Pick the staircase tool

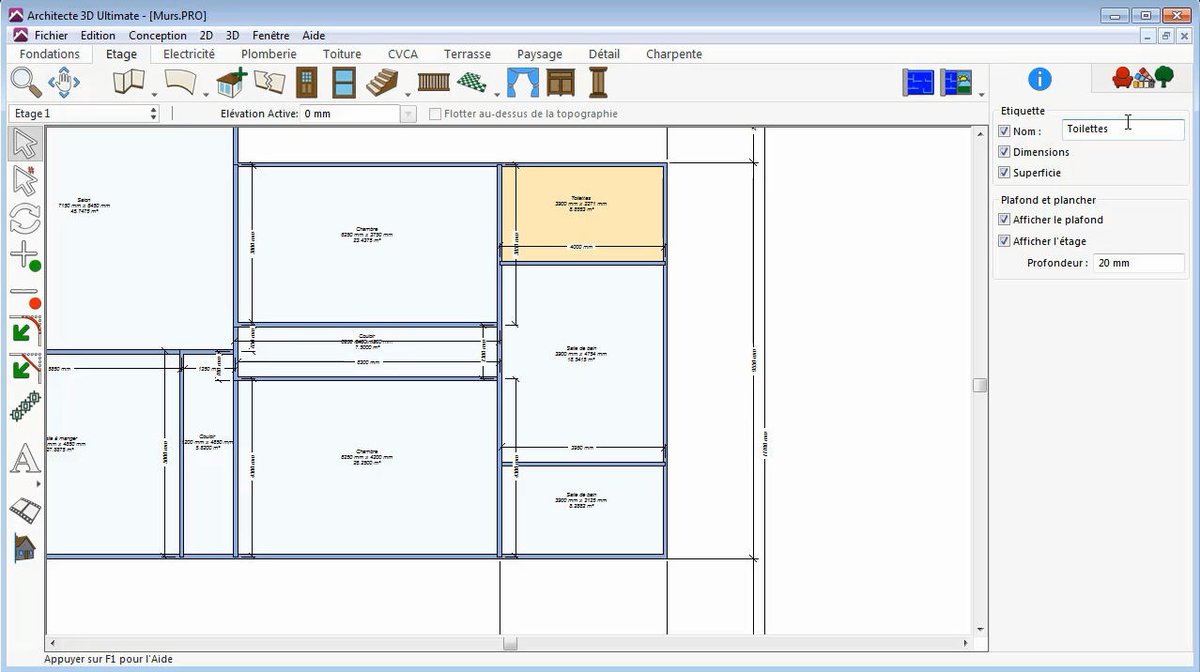tap(382, 82)
